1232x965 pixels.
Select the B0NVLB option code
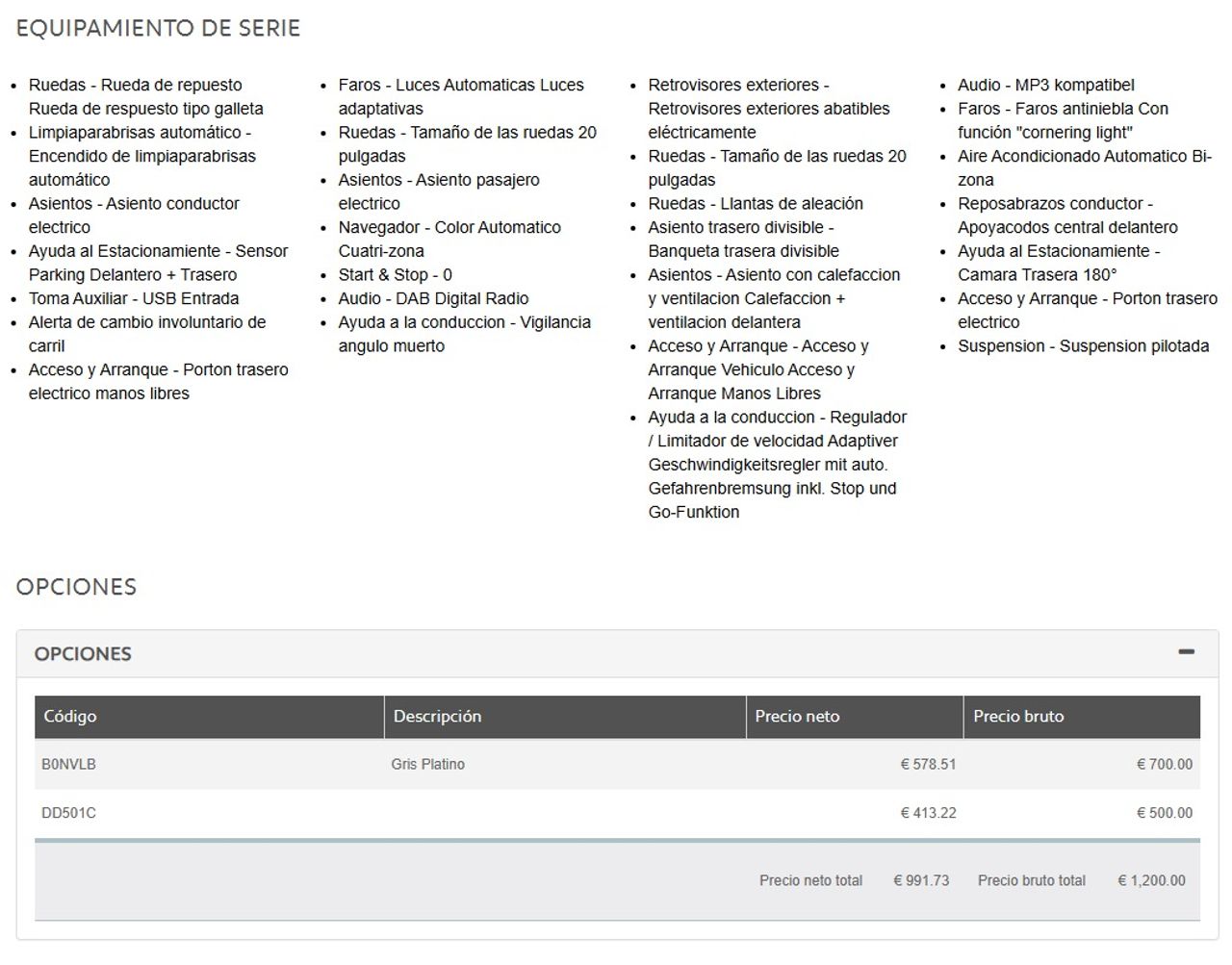[68, 765]
